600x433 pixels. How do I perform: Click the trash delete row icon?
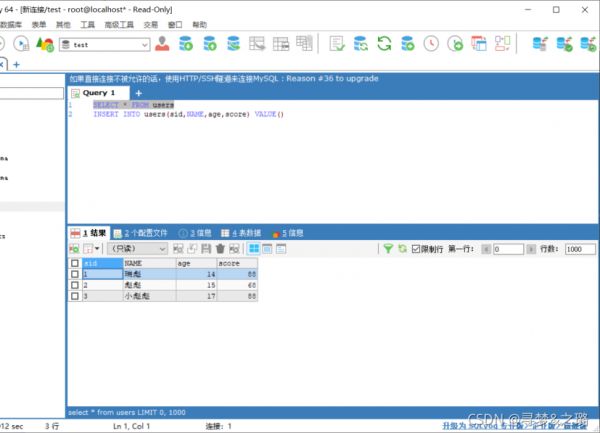click(x=220, y=248)
